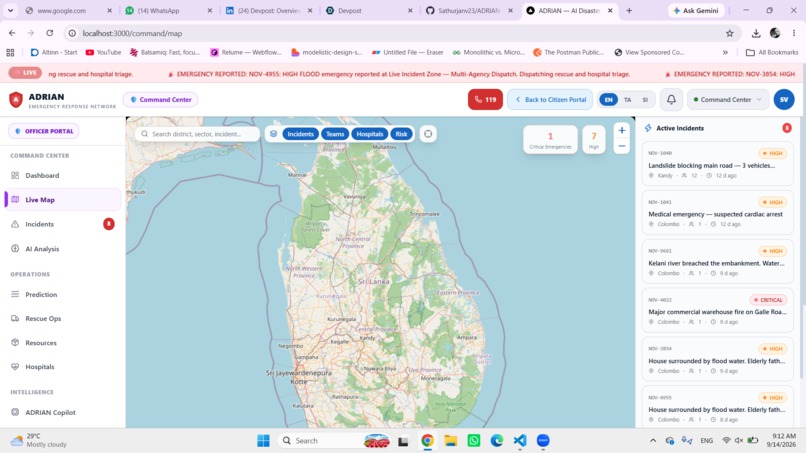
Task: Open Major commercial warehouse fire incident card
Action: coord(717,311)
